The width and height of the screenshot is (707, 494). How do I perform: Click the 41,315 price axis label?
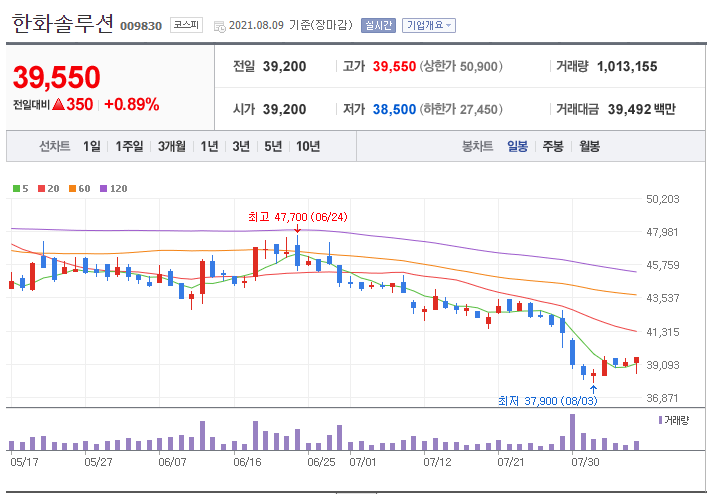click(662, 332)
